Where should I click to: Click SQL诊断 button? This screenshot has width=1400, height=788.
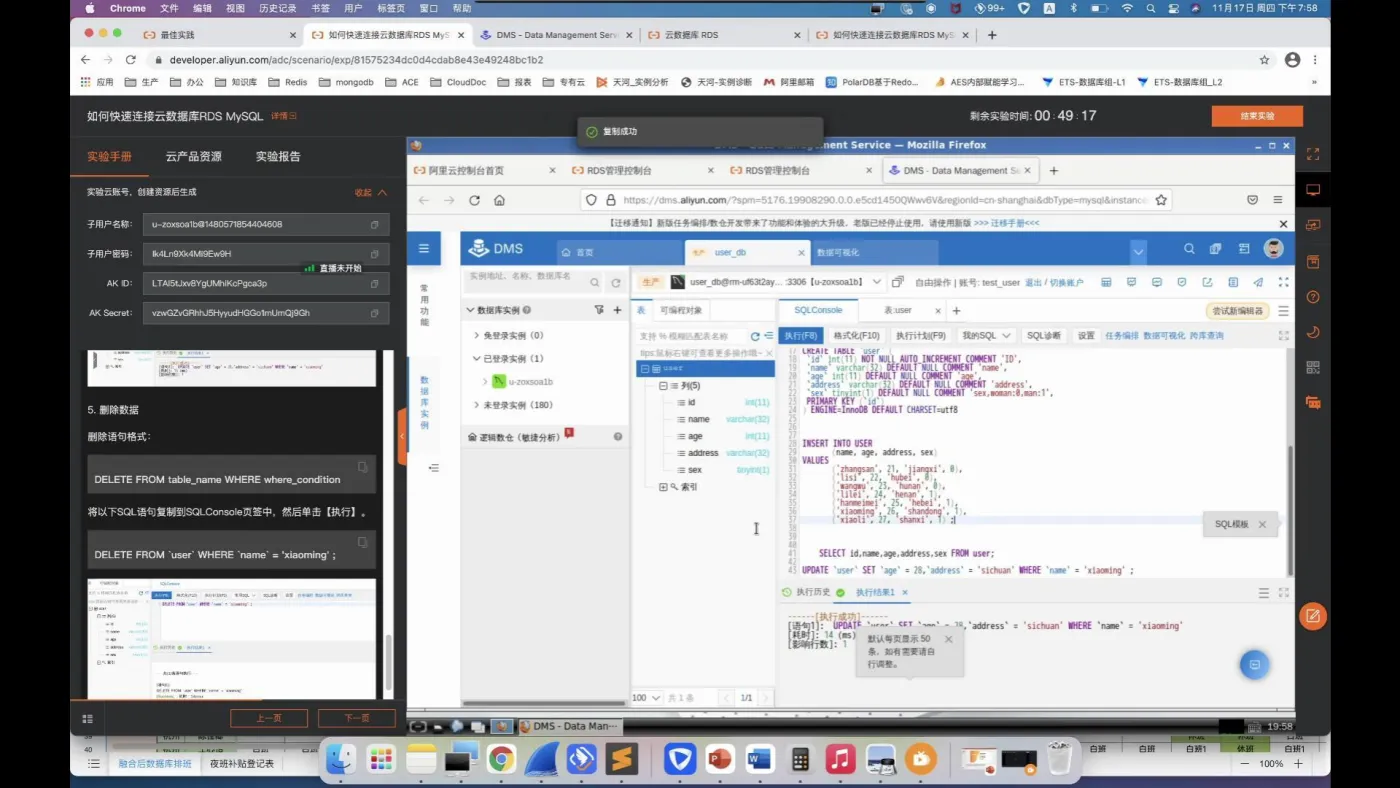[1044, 336]
